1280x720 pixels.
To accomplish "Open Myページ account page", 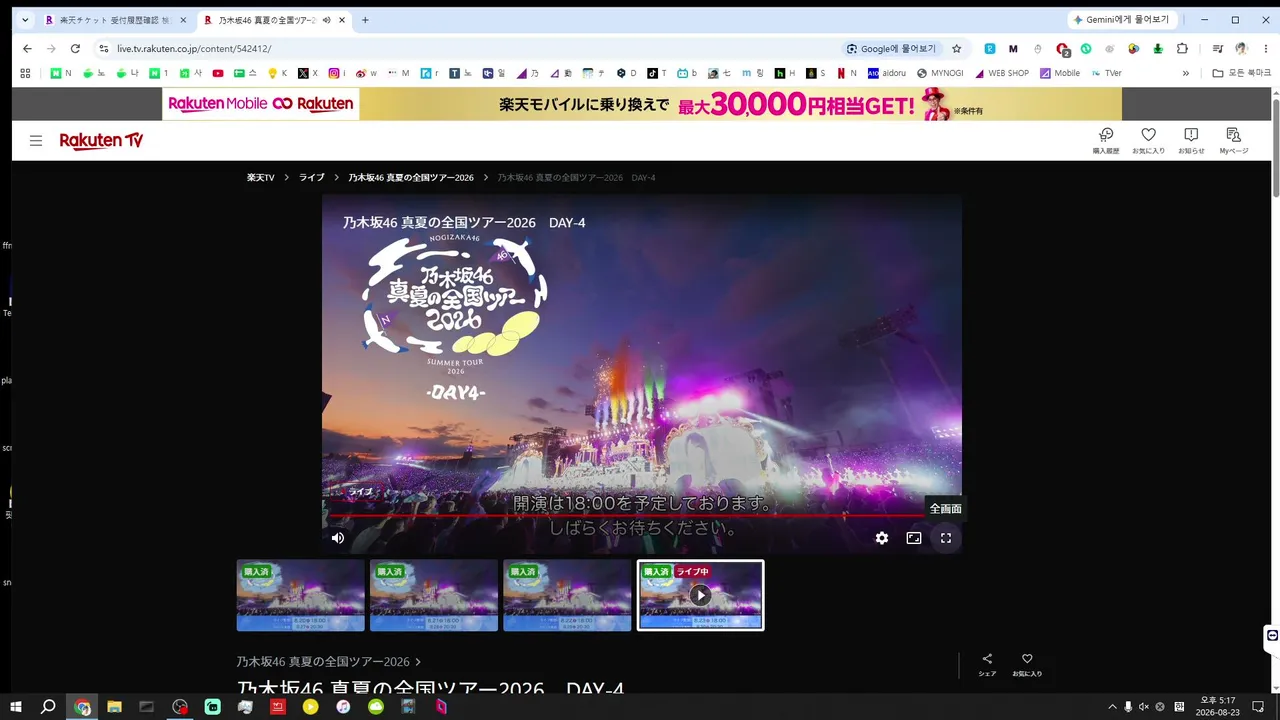I will 1233,141.
